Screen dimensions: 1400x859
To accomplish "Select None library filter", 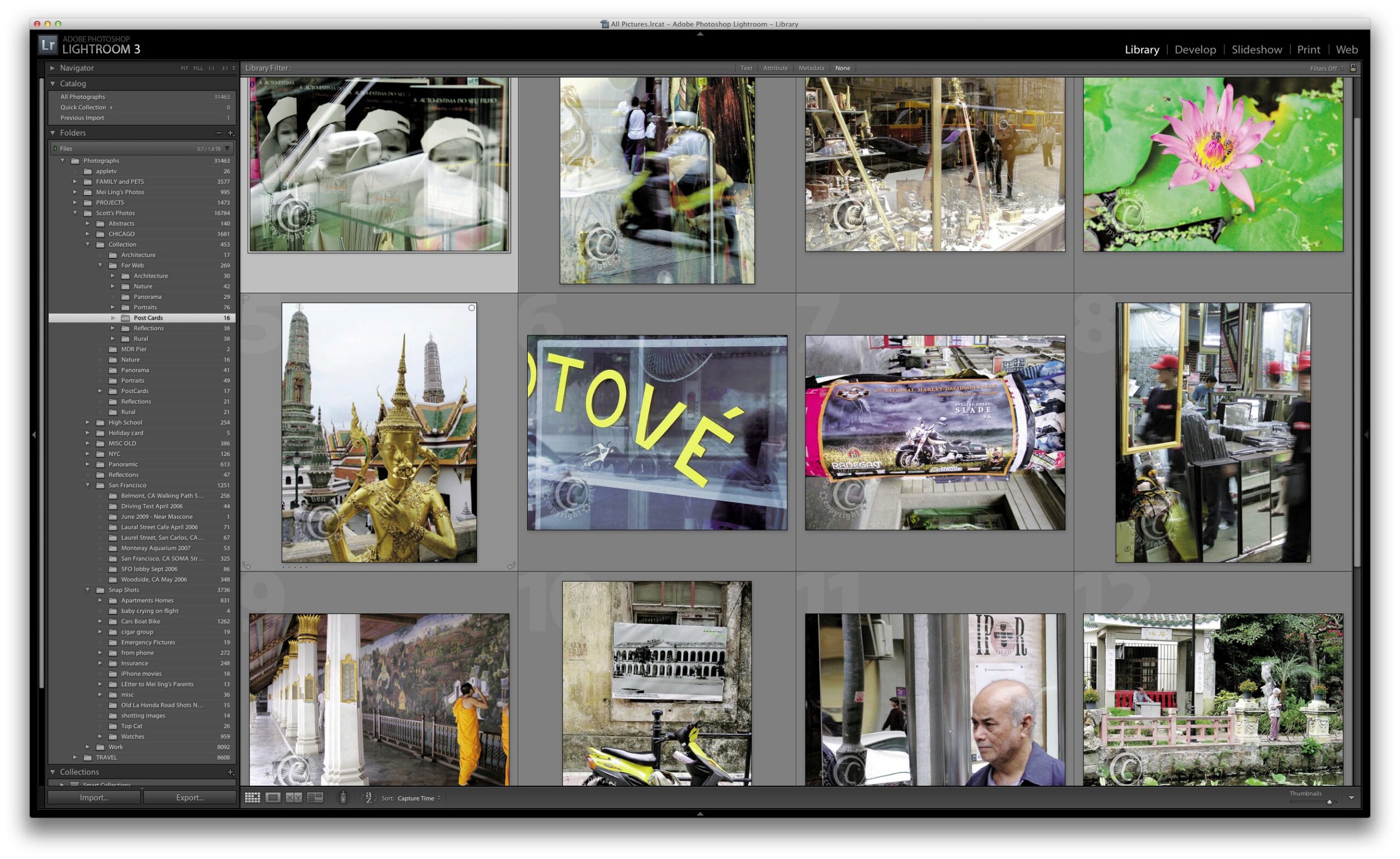I will click(843, 68).
